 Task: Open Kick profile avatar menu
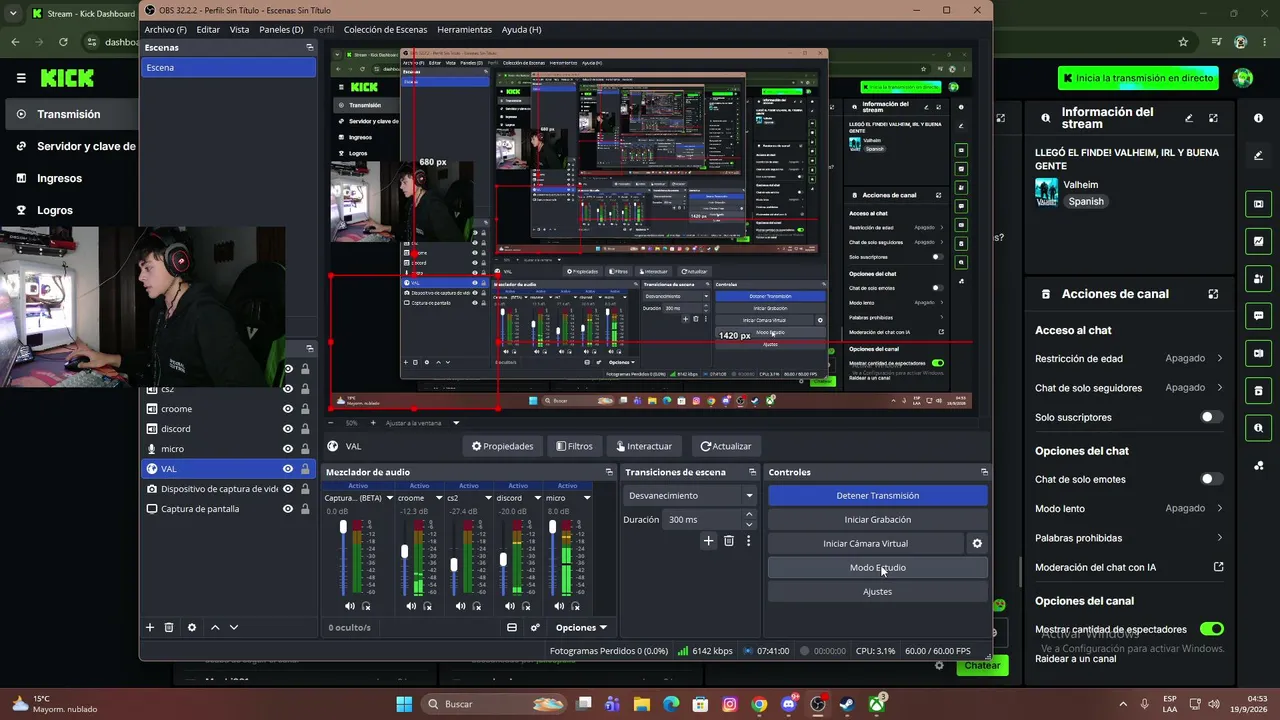coord(1243,78)
